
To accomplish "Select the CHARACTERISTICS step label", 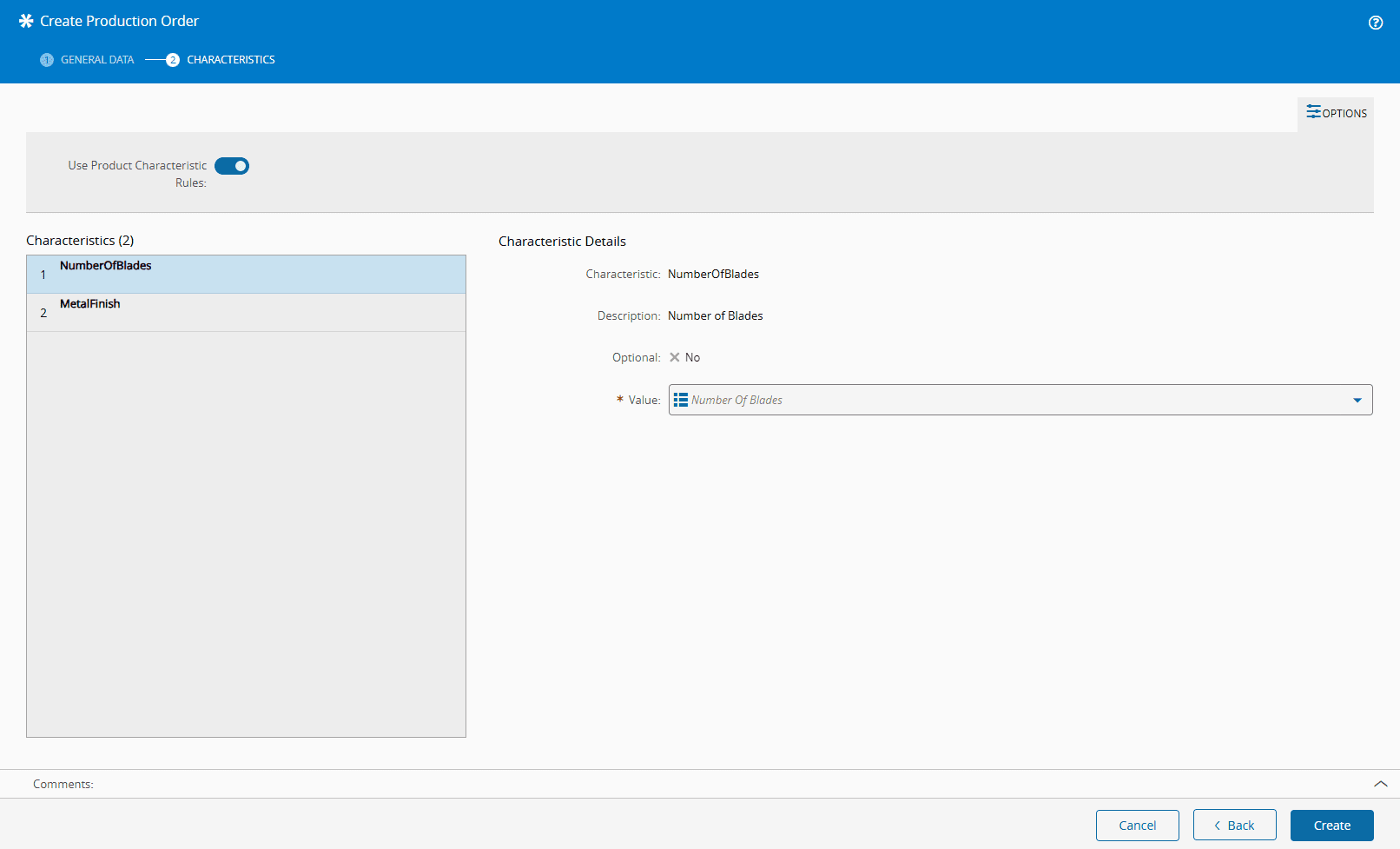I will click(230, 59).
